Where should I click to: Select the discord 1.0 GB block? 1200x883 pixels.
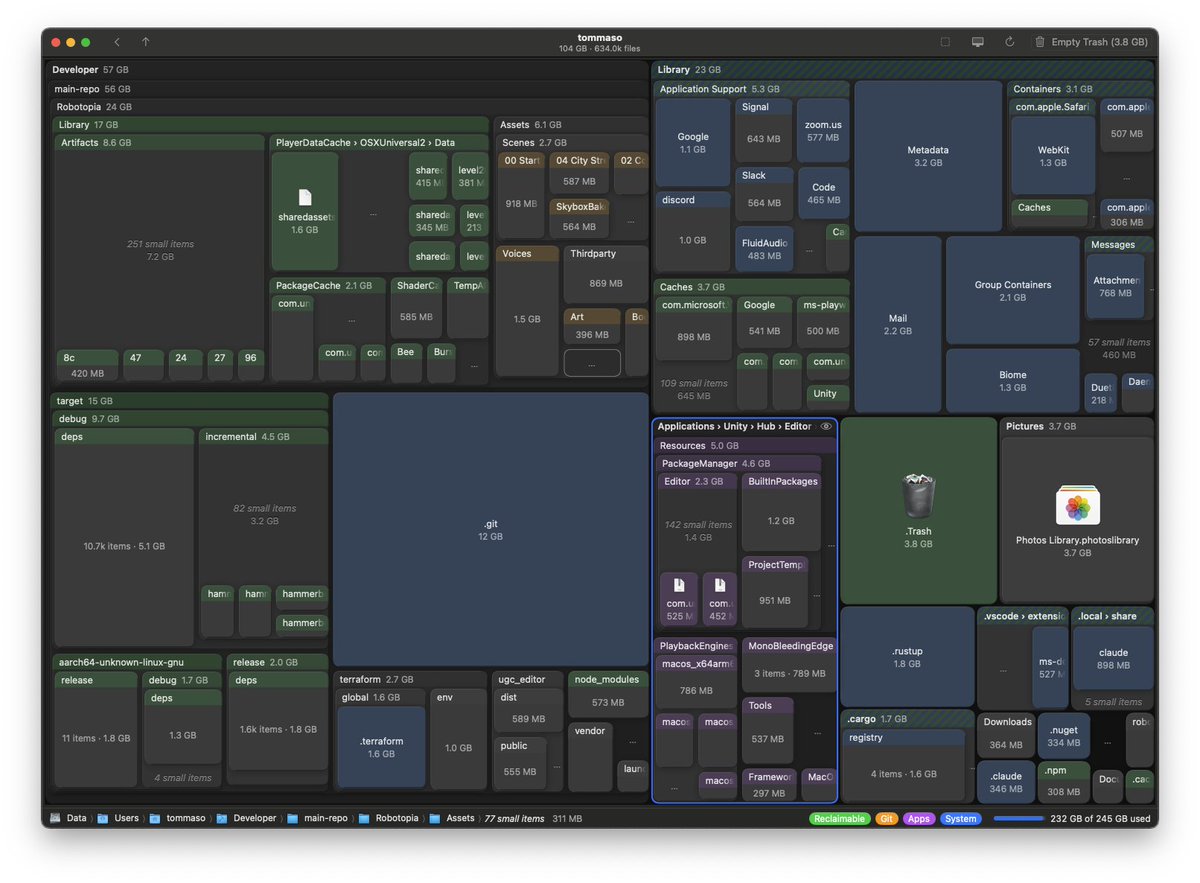(692, 232)
